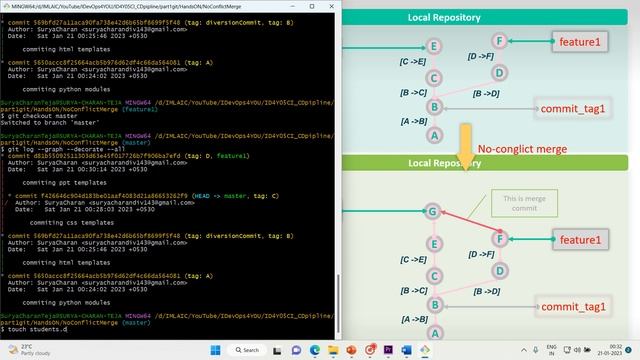Click the 'This is merge commit' callout box
Viewport: 640px width, 360px height.
tap(524, 203)
